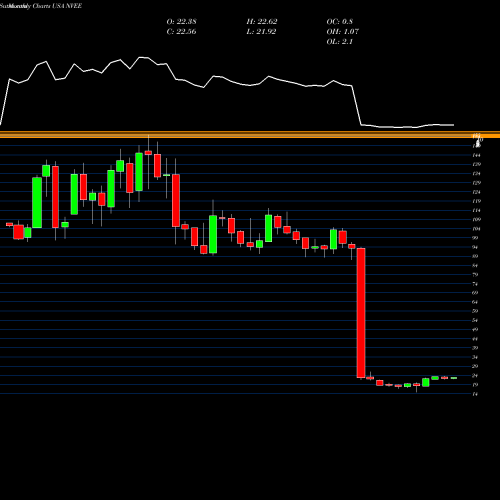Click the 119 price axis label
This screenshot has height=500, width=500.
coord(476,201)
